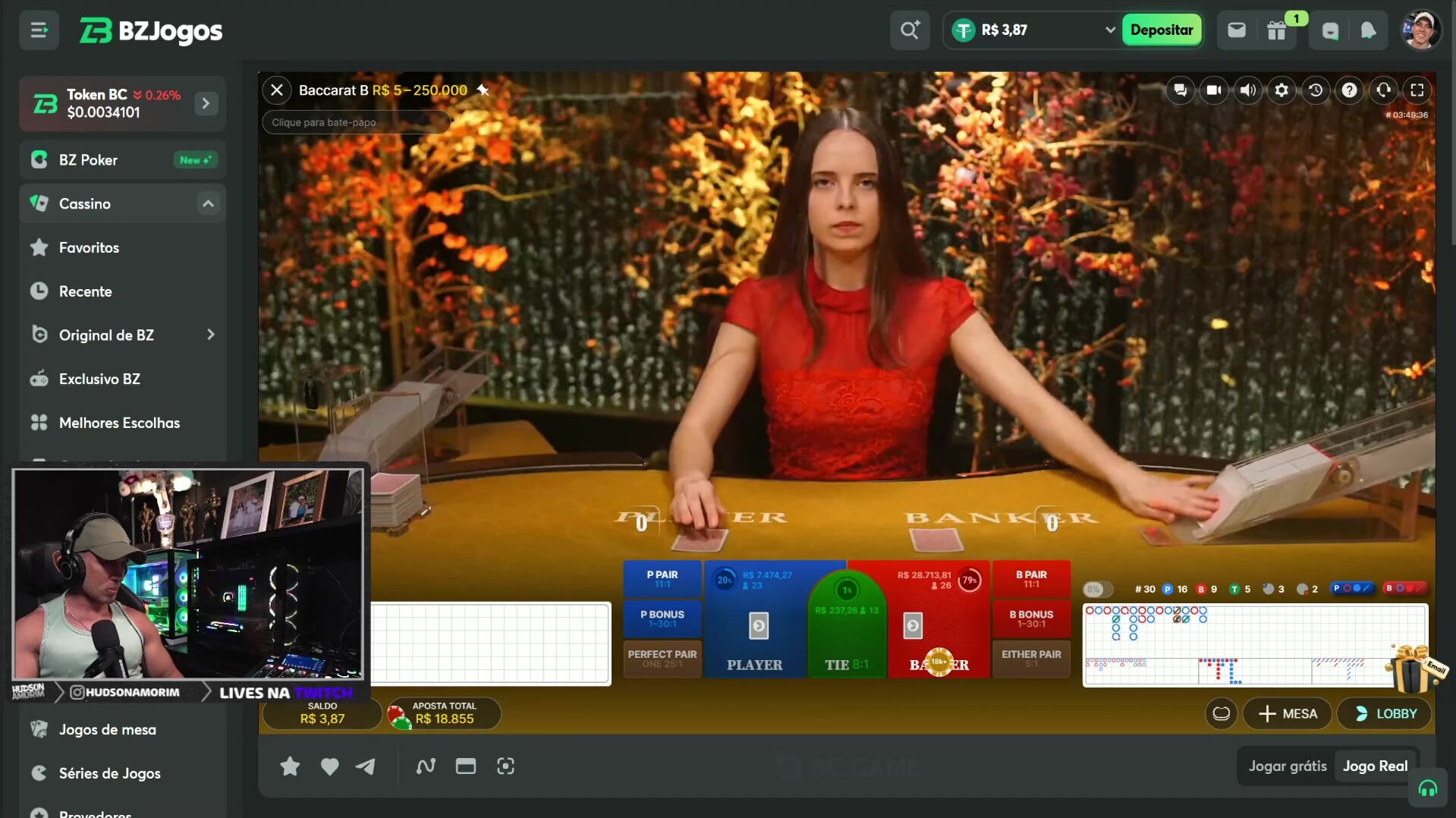Like the game with heart icon
This screenshot has width=1456, height=818.
(x=329, y=766)
